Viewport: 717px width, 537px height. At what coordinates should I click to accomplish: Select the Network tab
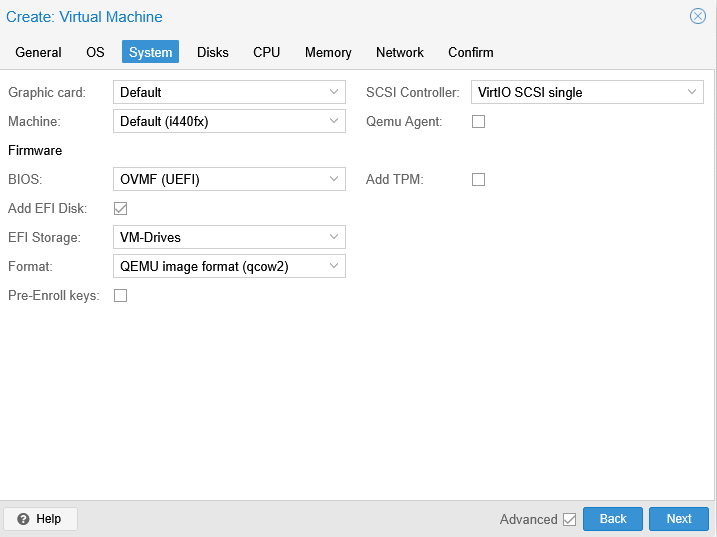click(x=400, y=52)
